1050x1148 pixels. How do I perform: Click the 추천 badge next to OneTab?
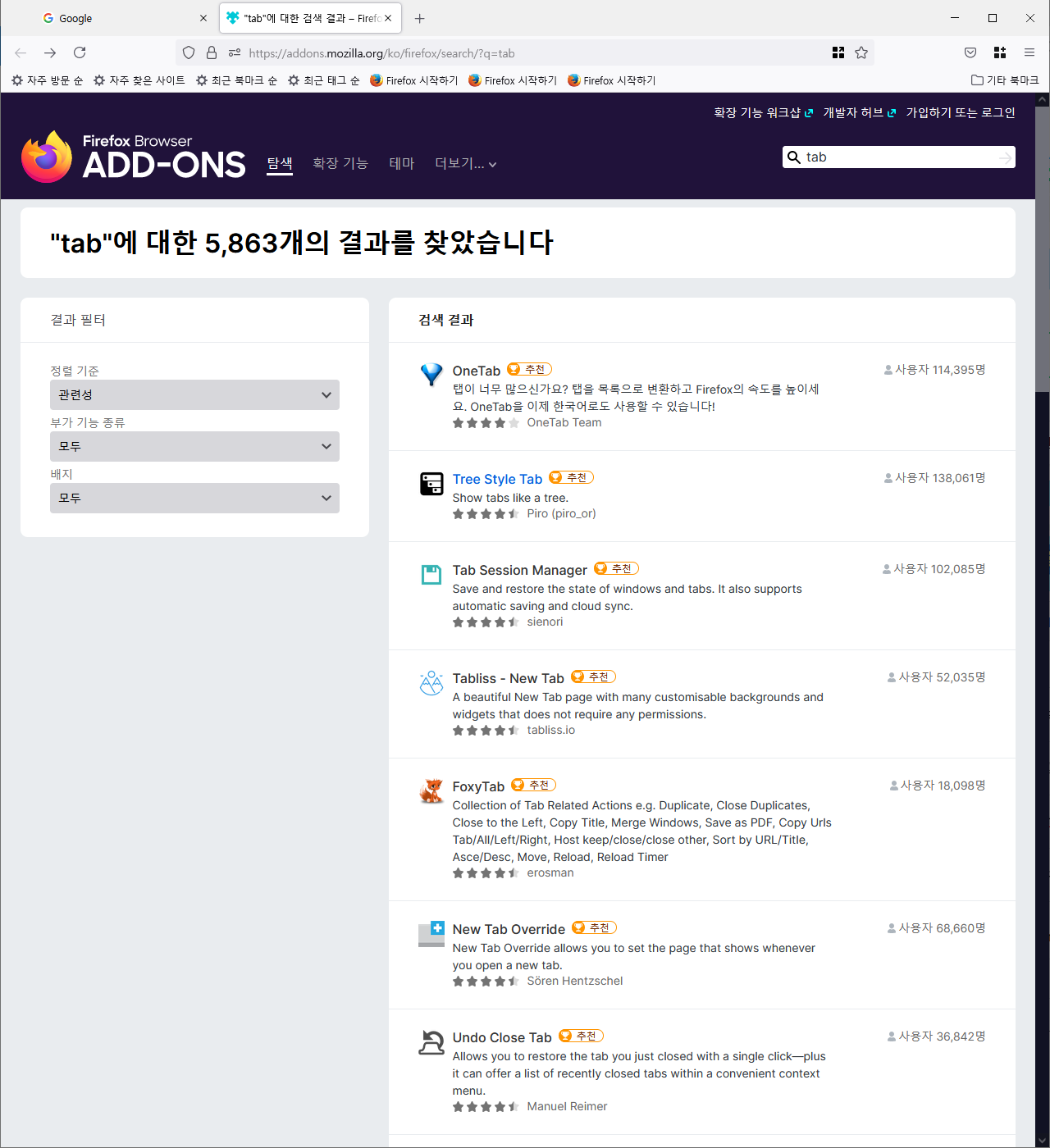[x=530, y=369]
